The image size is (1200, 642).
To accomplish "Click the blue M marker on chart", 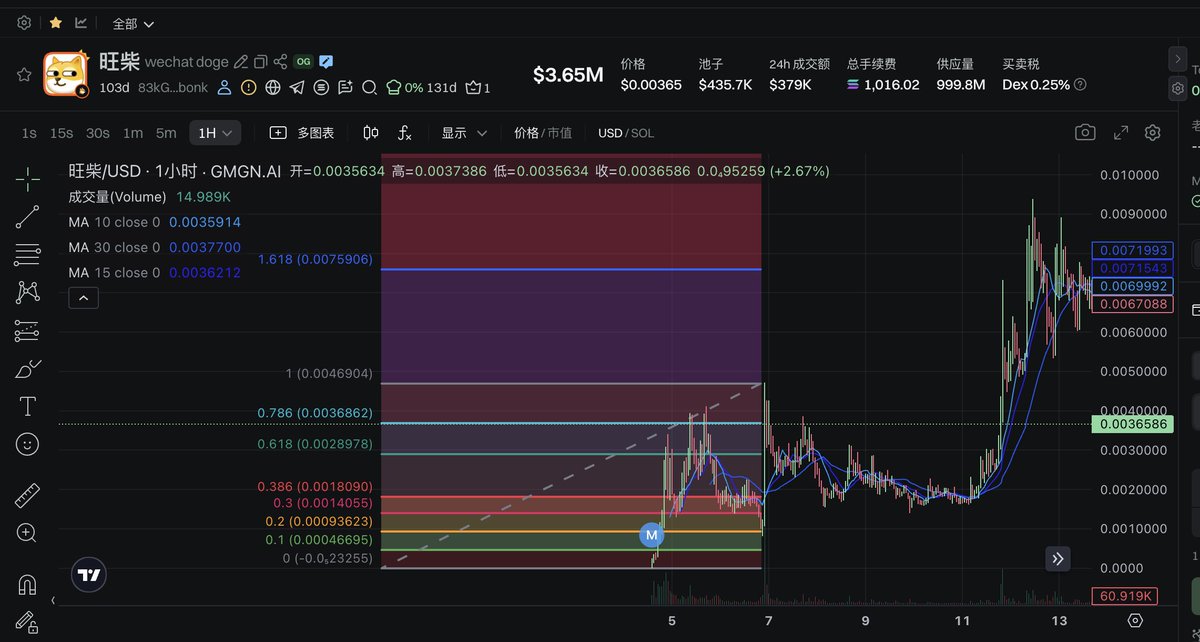I will pos(652,536).
